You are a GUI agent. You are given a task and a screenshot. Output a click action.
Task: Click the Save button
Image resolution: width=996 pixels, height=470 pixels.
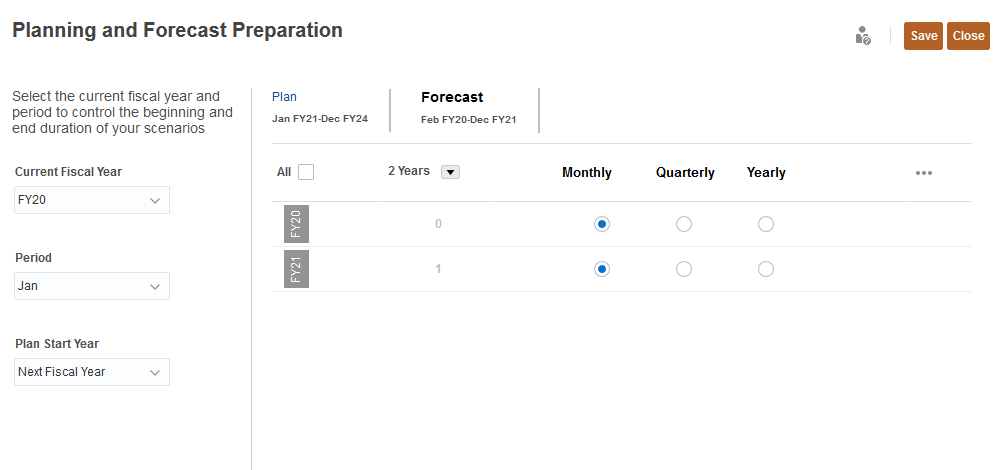pos(923,36)
